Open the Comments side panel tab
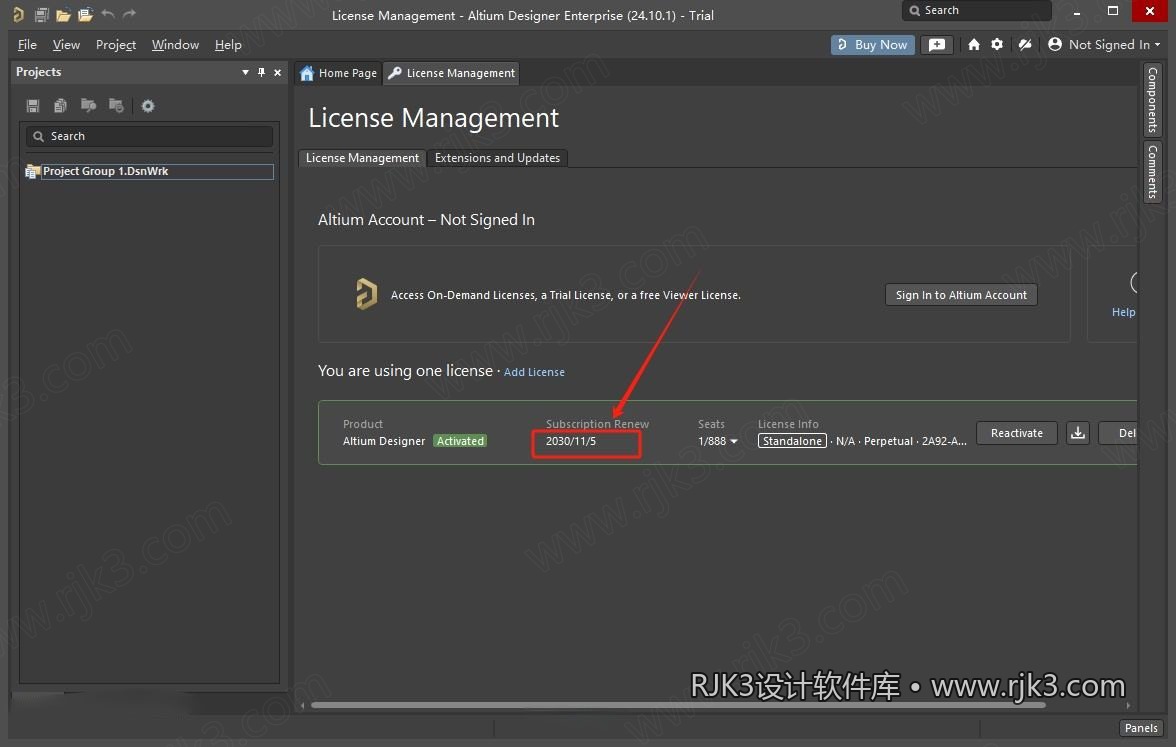Viewport: 1176px width, 747px height. pyautogui.click(x=1152, y=172)
